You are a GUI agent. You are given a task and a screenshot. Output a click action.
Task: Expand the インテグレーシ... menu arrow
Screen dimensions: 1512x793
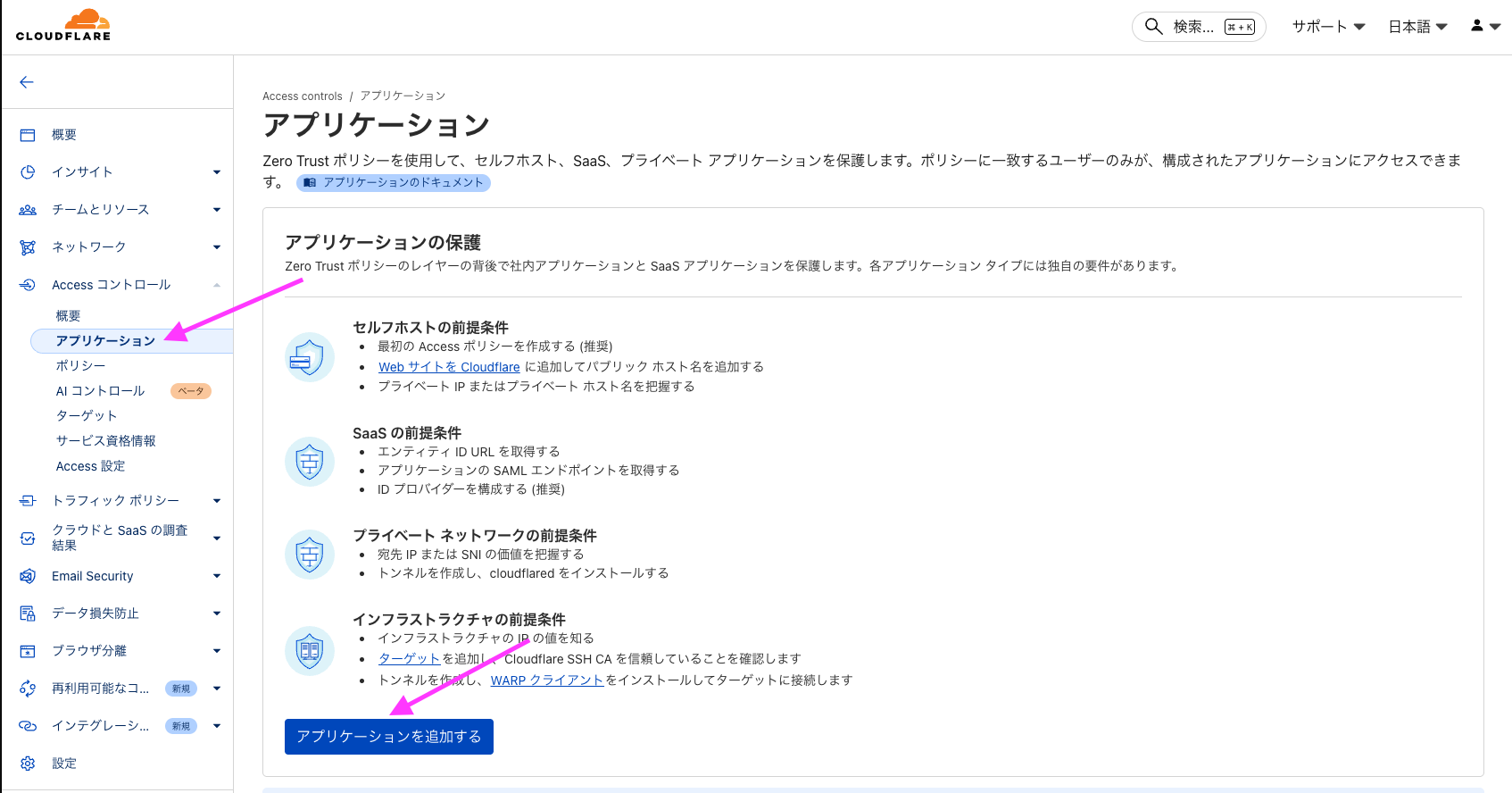point(217,726)
